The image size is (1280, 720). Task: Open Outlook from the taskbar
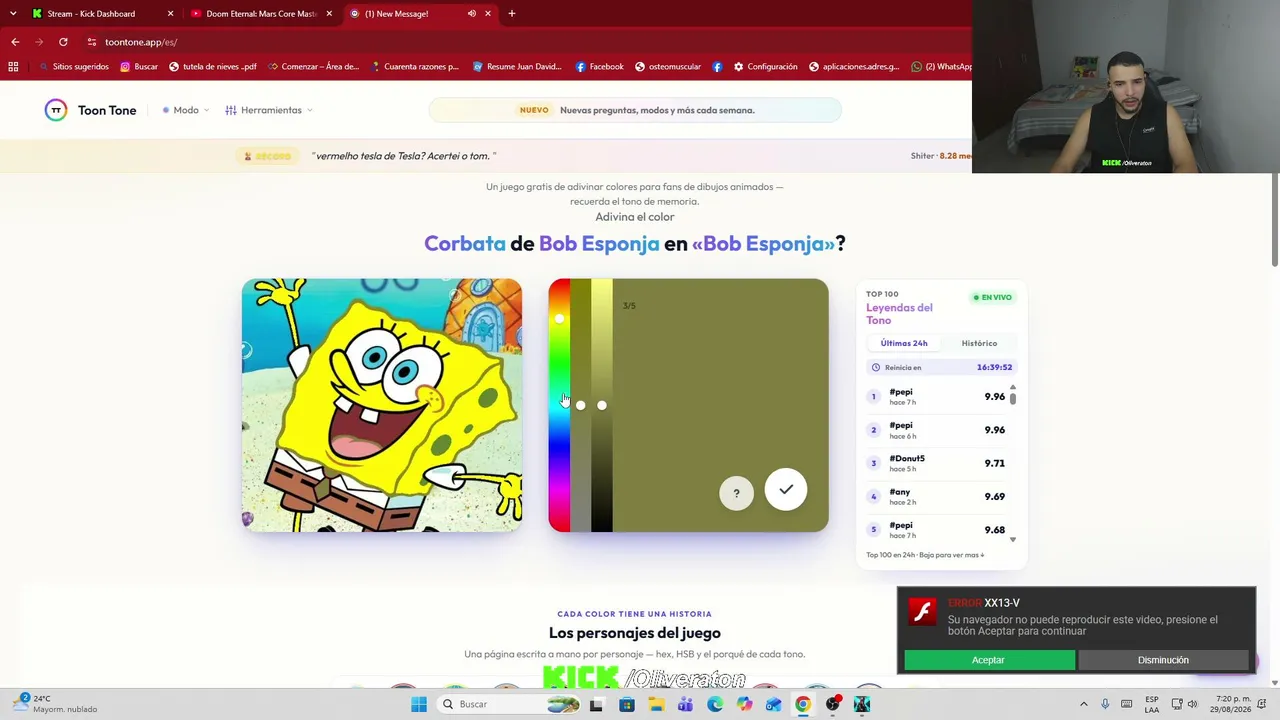point(773,704)
